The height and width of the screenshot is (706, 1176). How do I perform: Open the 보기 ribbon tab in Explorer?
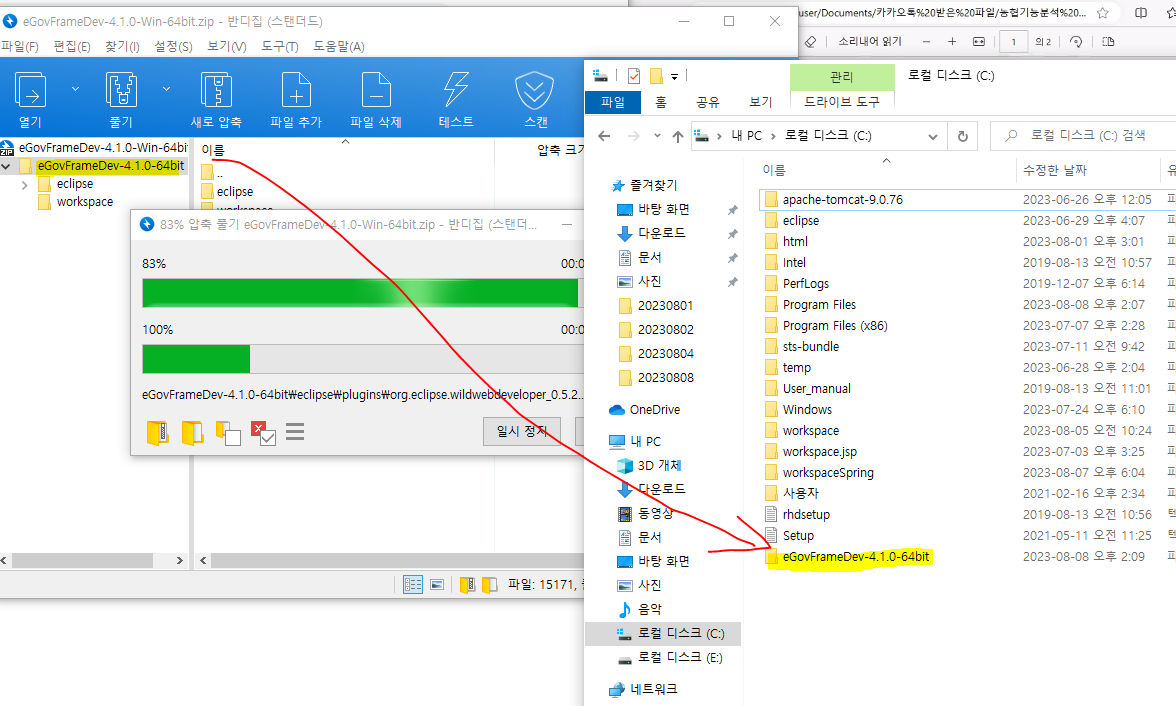point(760,102)
